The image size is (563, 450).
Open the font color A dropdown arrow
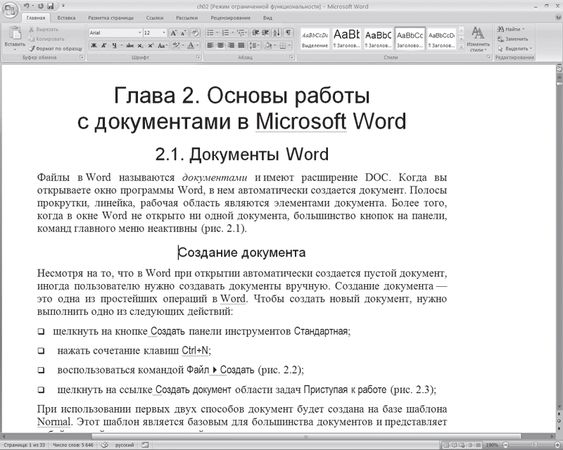point(197,45)
